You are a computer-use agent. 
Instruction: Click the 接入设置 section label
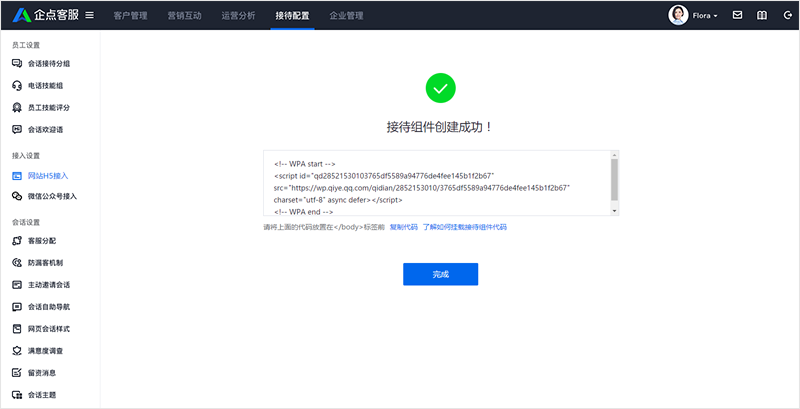pos(26,156)
